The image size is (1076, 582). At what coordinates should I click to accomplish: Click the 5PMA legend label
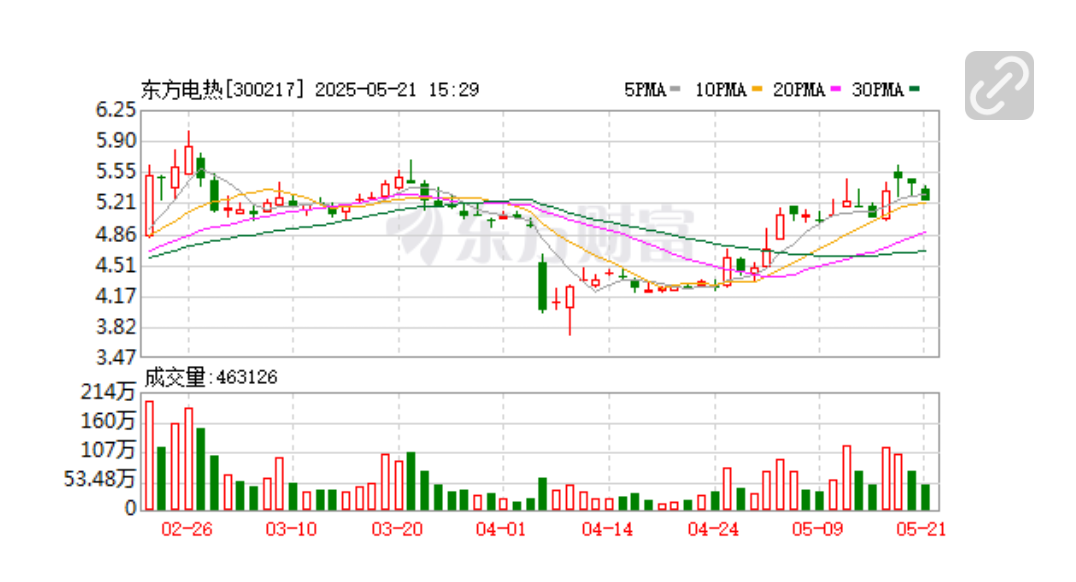click(644, 90)
